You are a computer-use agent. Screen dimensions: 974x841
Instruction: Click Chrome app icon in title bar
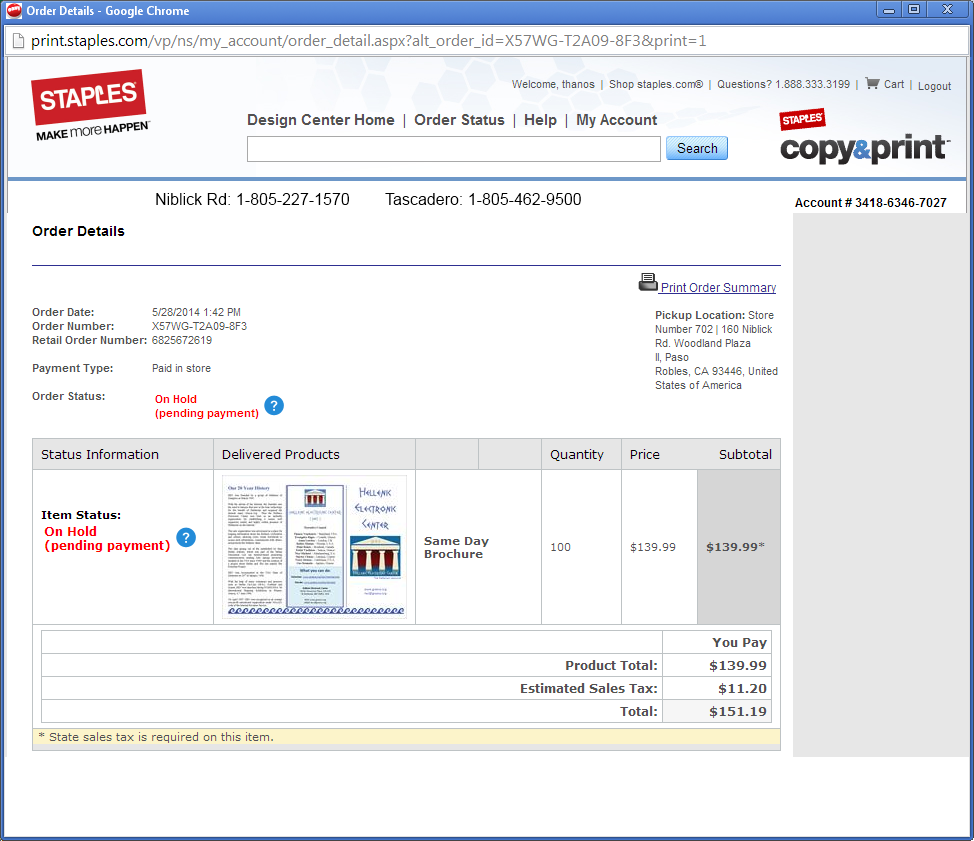coord(14,11)
